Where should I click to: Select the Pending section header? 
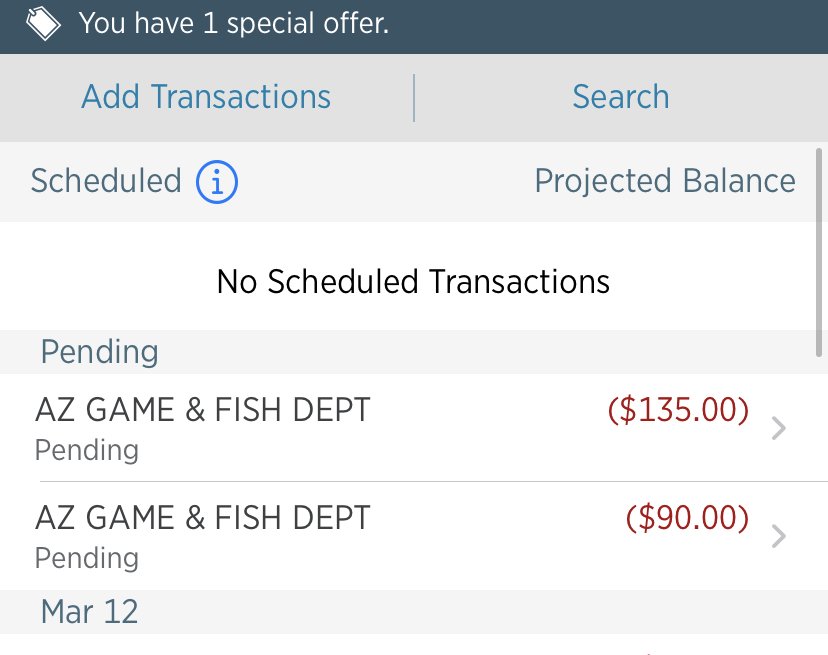(x=100, y=352)
